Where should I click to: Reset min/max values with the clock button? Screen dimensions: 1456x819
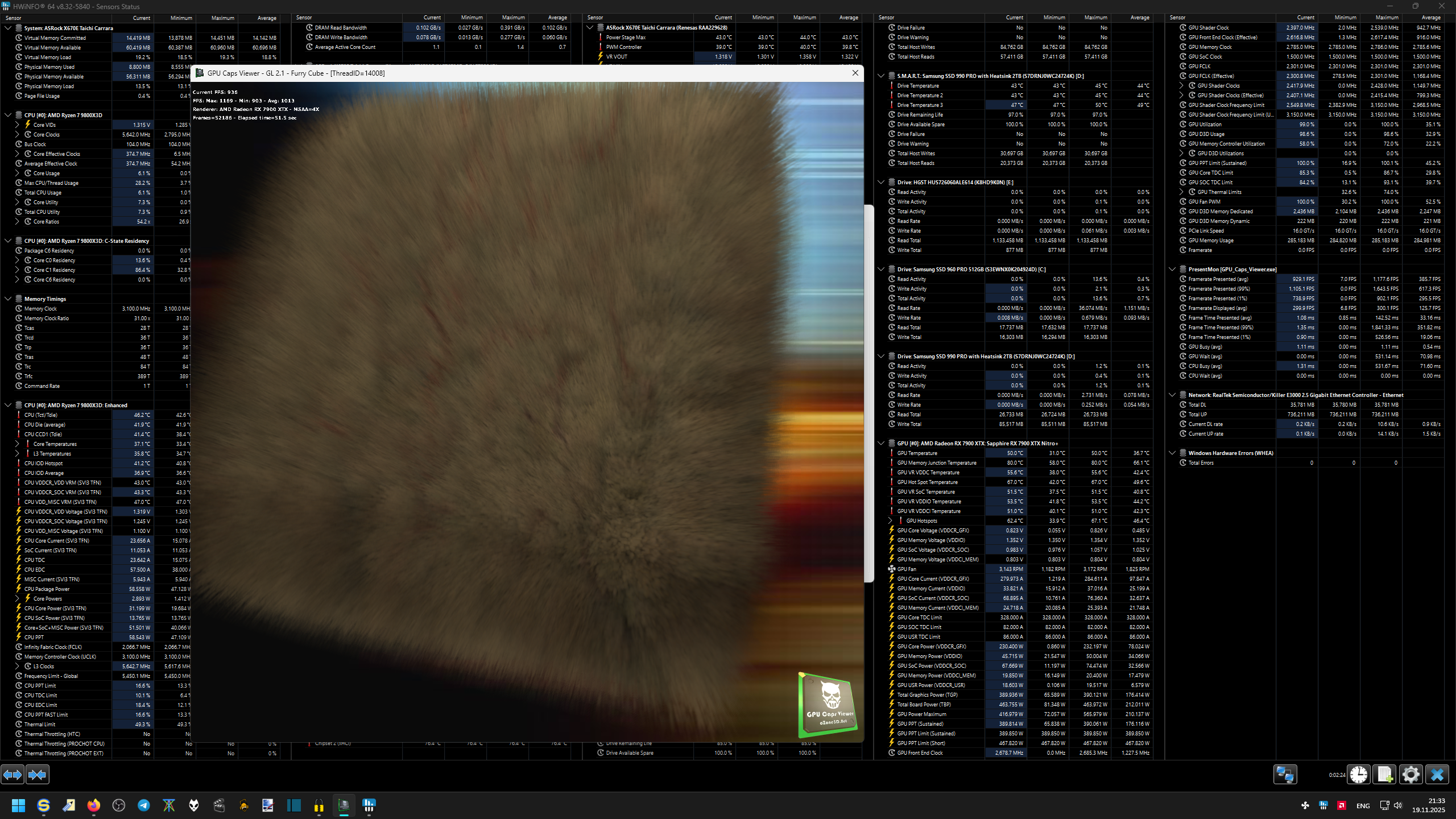1359,774
